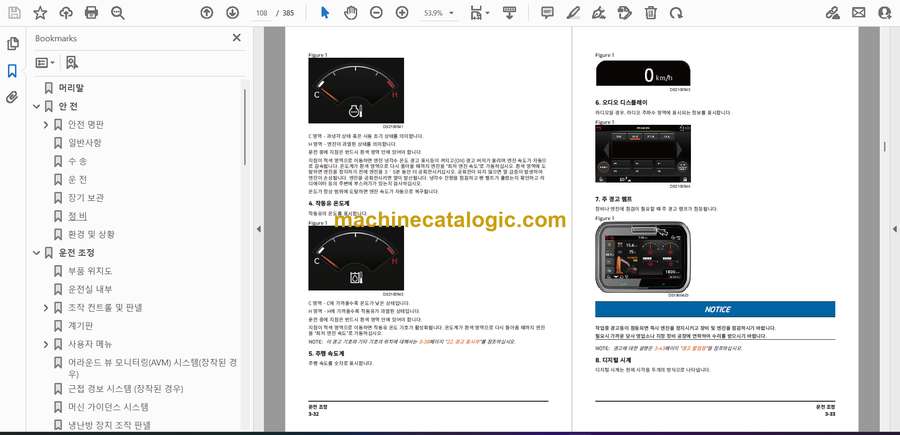The image size is (900, 435).
Task: Open the sign document tool
Action: [599, 13]
